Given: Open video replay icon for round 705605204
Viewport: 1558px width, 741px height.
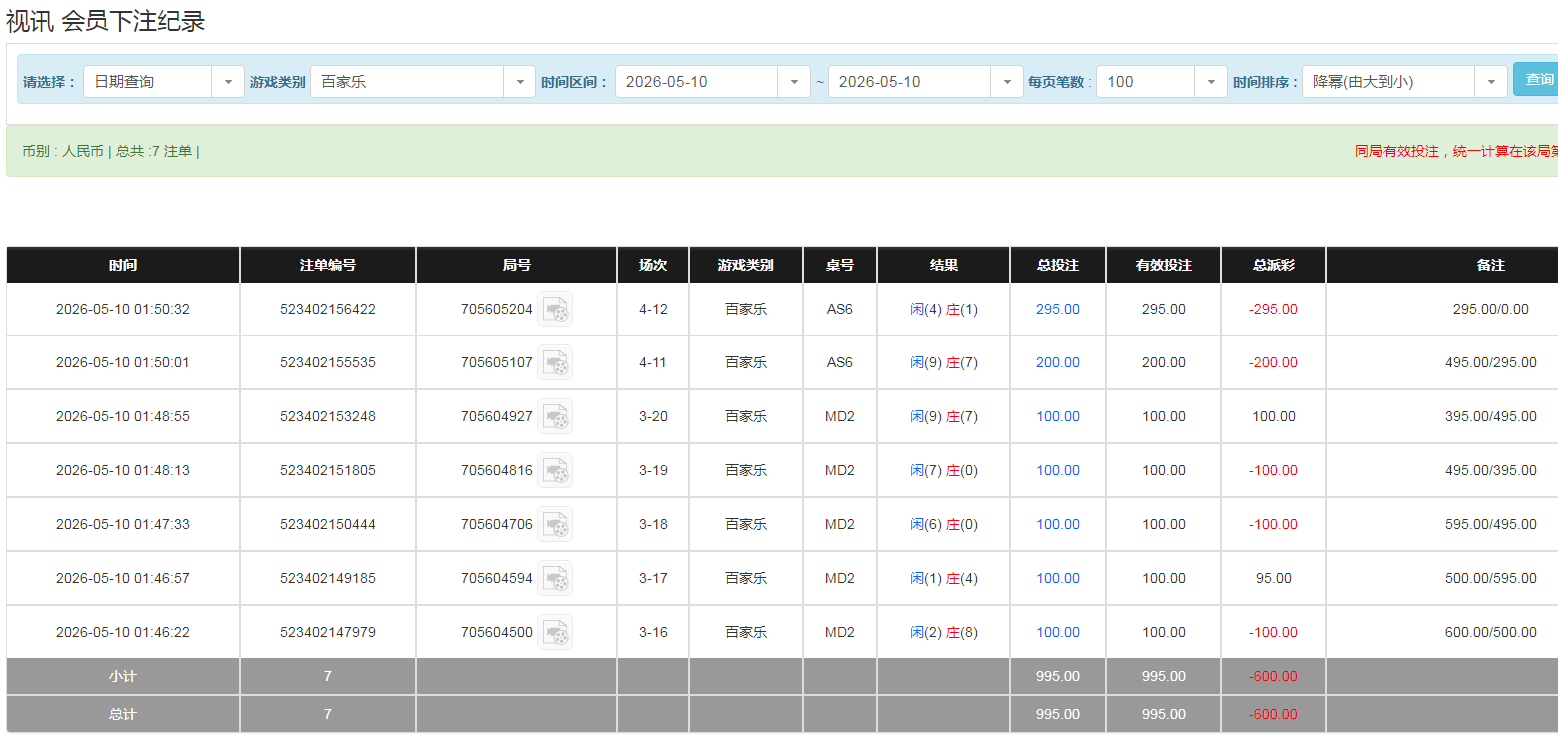Looking at the screenshot, I should (555, 310).
